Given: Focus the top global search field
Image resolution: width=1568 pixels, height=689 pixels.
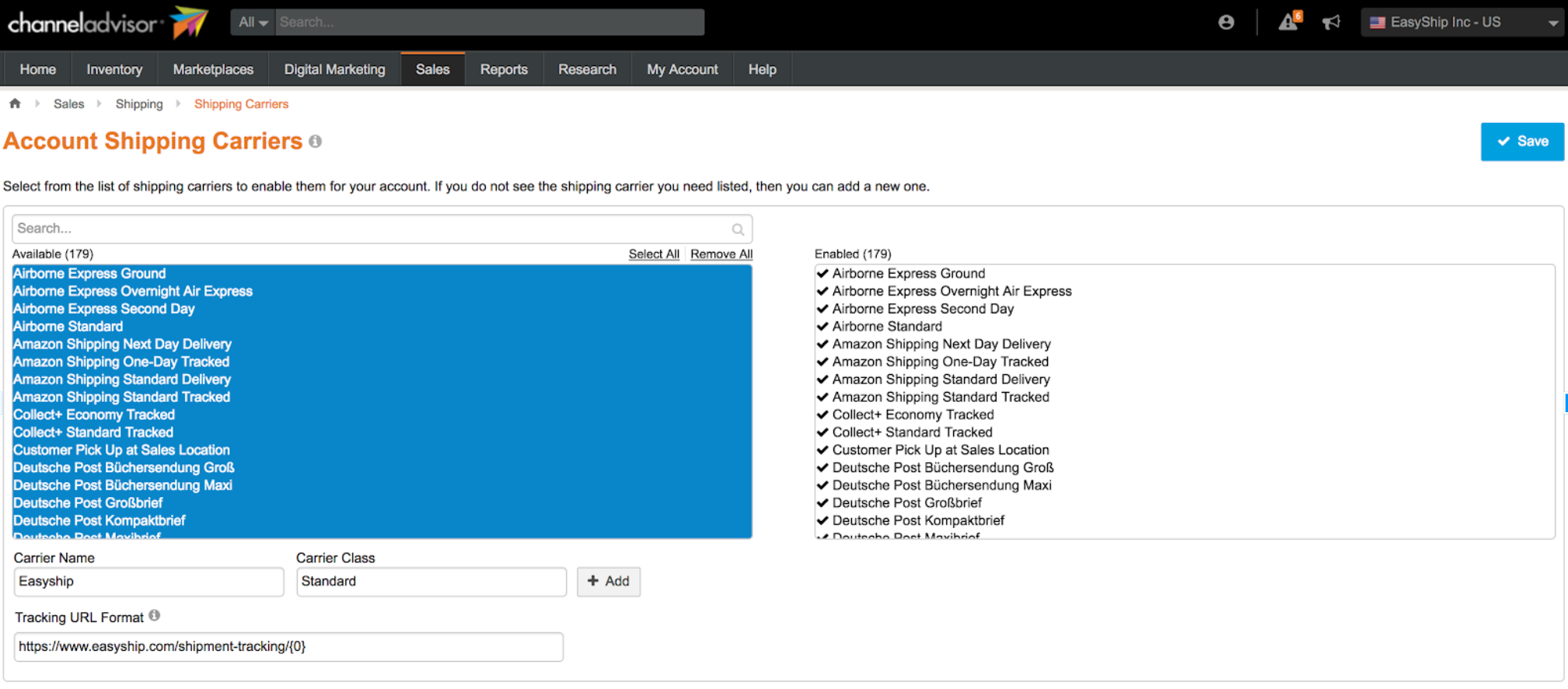Looking at the screenshot, I should (490, 23).
